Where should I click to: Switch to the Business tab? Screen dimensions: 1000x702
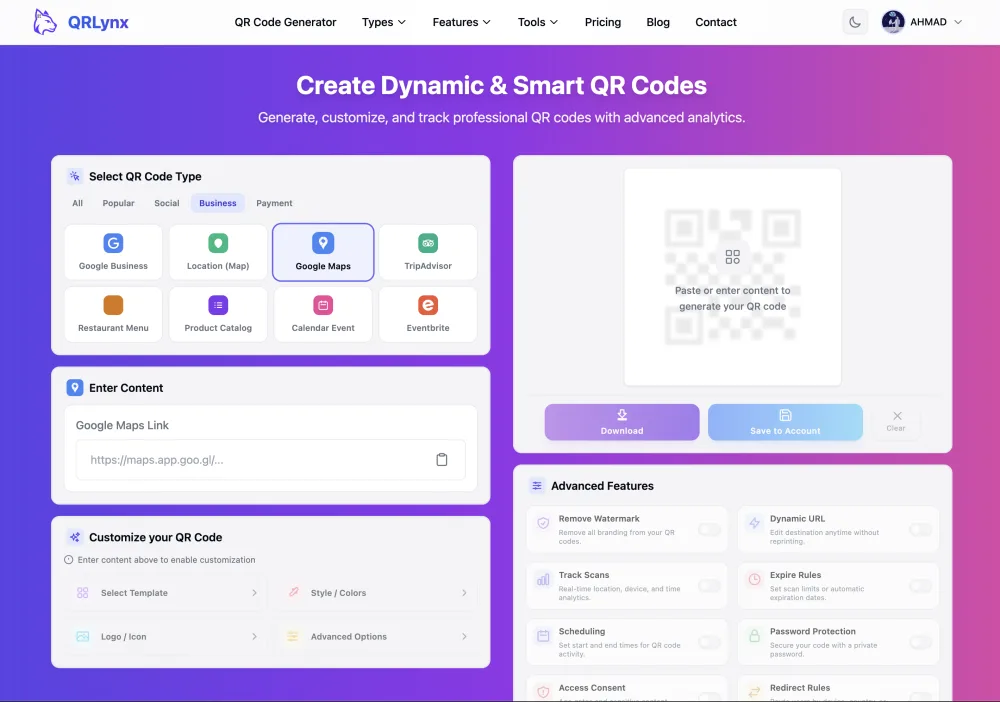[x=217, y=203]
